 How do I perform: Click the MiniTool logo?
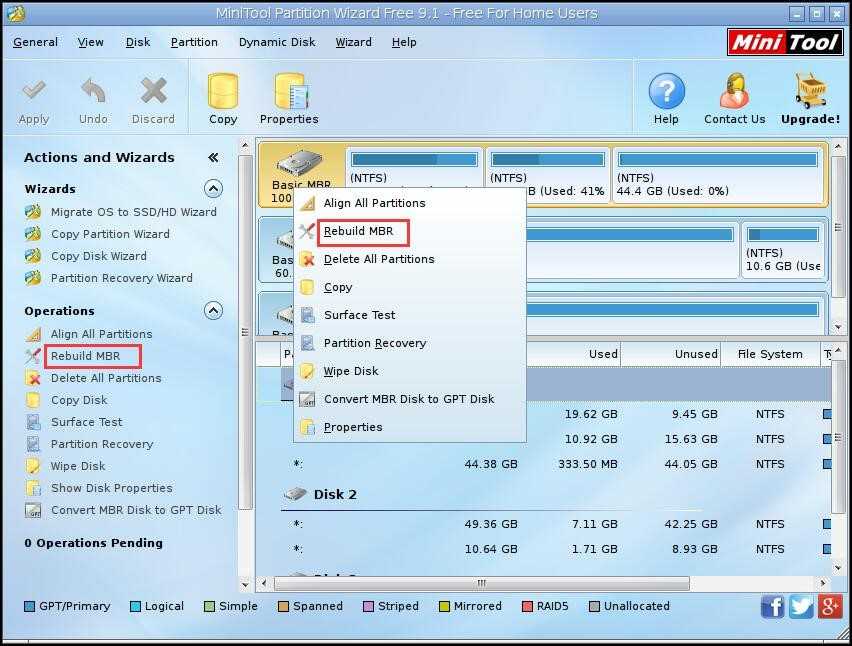pos(785,42)
